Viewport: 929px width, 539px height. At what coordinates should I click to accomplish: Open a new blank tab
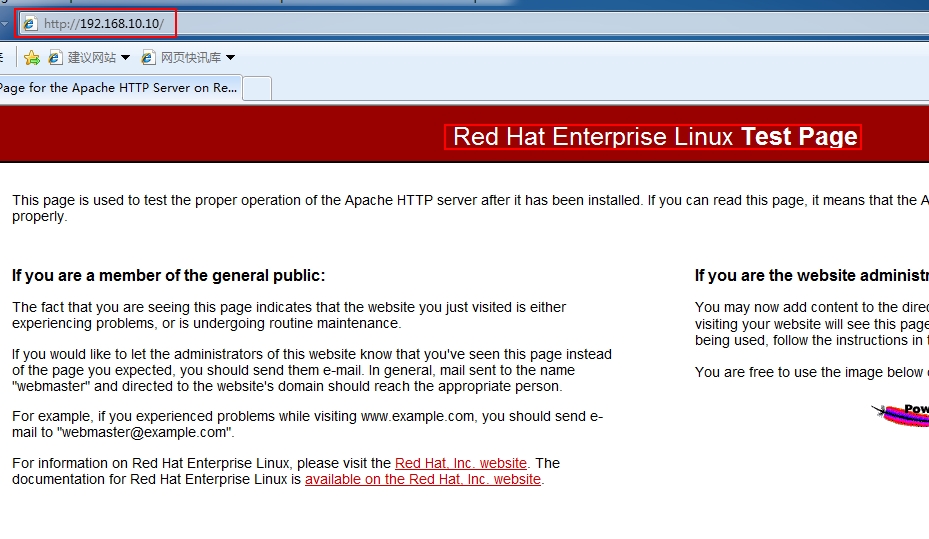coord(257,88)
